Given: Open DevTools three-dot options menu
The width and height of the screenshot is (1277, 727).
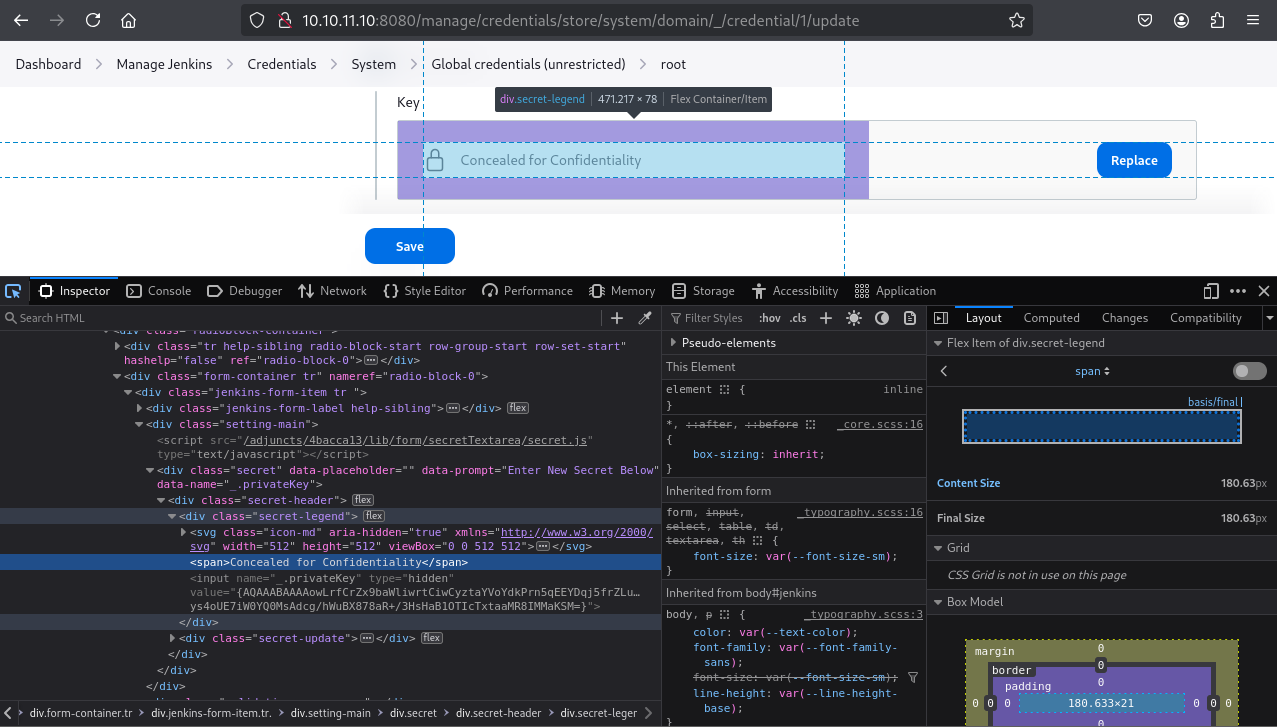Looking at the screenshot, I should click(1238, 291).
